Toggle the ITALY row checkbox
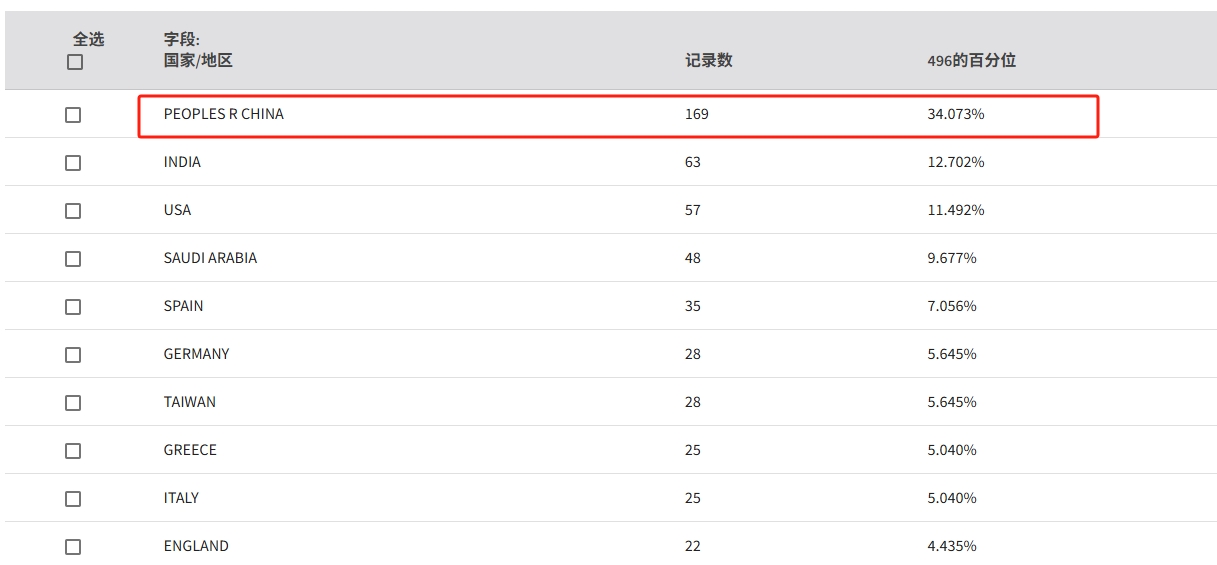Image resolution: width=1217 pixels, height=565 pixels. [x=73, y=499]
